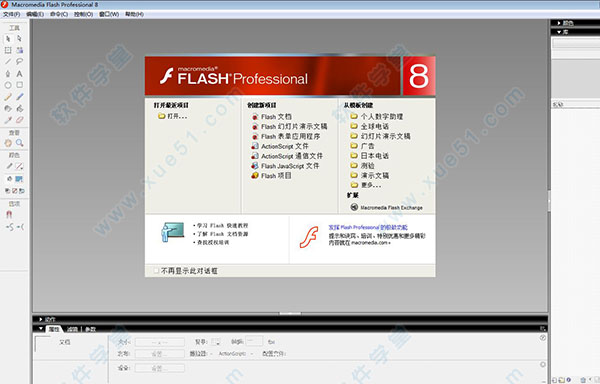Click the Black and White colors button
Image resolution: width=600 pixels, height=384 pixels.
(8, 190)
